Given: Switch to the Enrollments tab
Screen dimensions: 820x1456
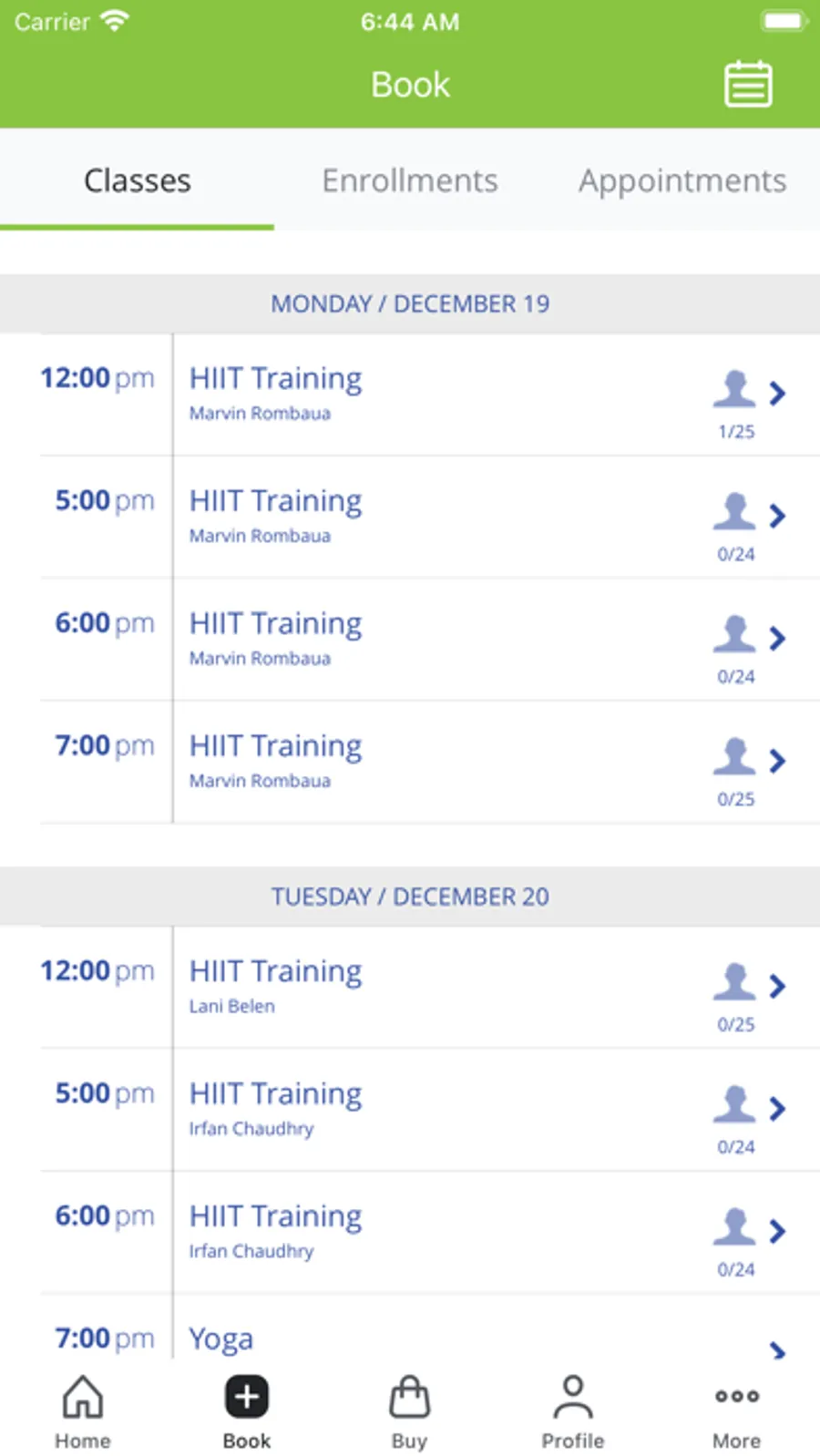Looking at the screenshot, I should coord(410,180).
